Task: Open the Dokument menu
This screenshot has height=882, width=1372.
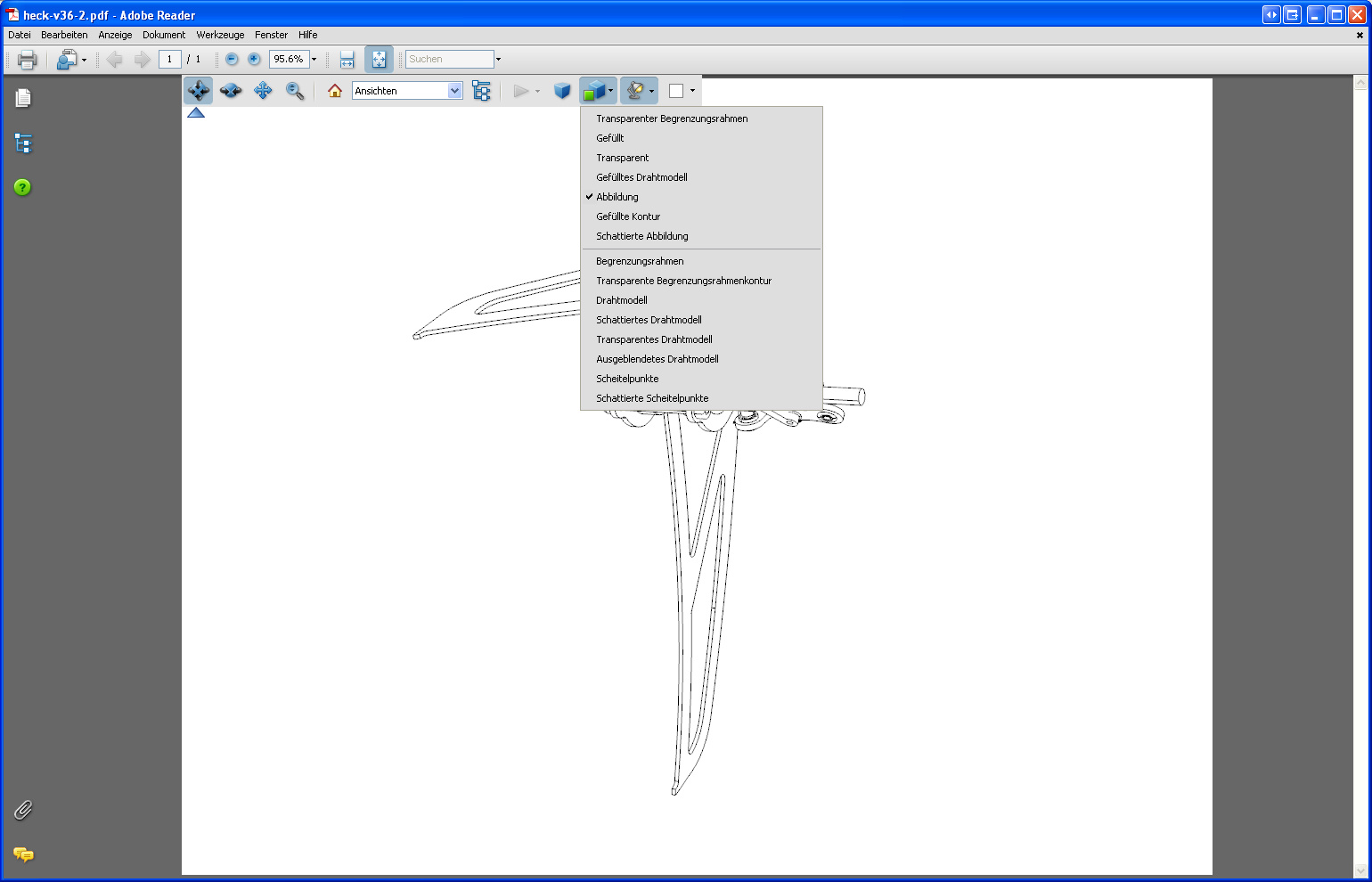Action: pos(164,35)
